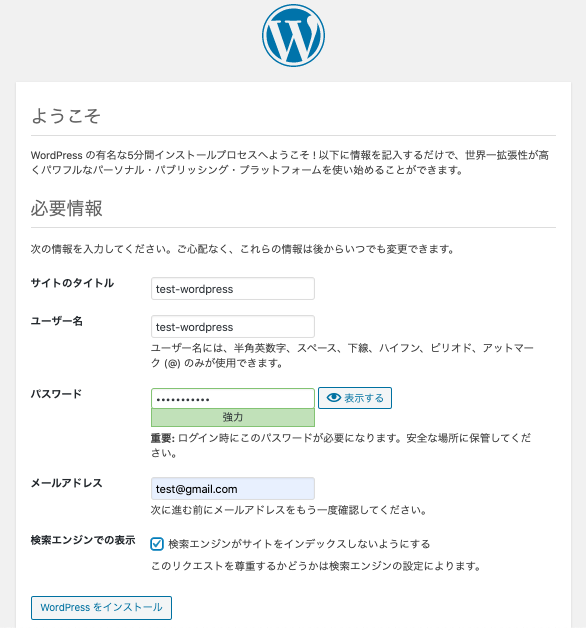
Task: Click the WordPress logo at top
Action: [293, 36]
